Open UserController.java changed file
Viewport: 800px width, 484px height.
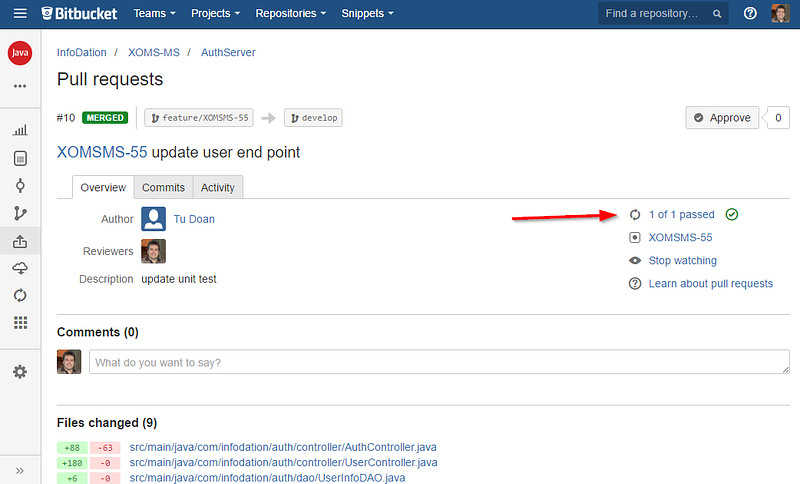tap(283, 463)
